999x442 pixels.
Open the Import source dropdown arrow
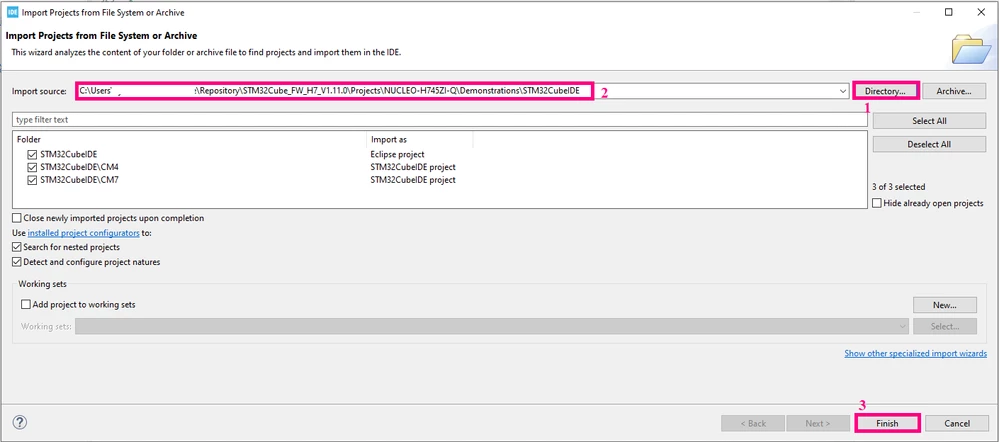(x=843, y=91)
